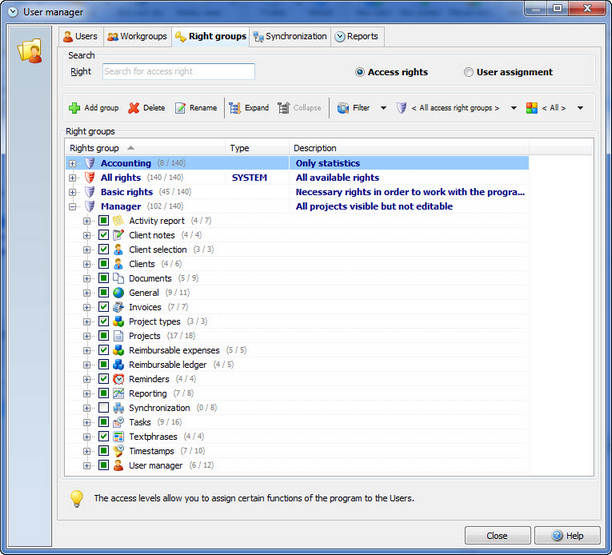Click the Help button
612x555 pixels.
tap(567, 536)
